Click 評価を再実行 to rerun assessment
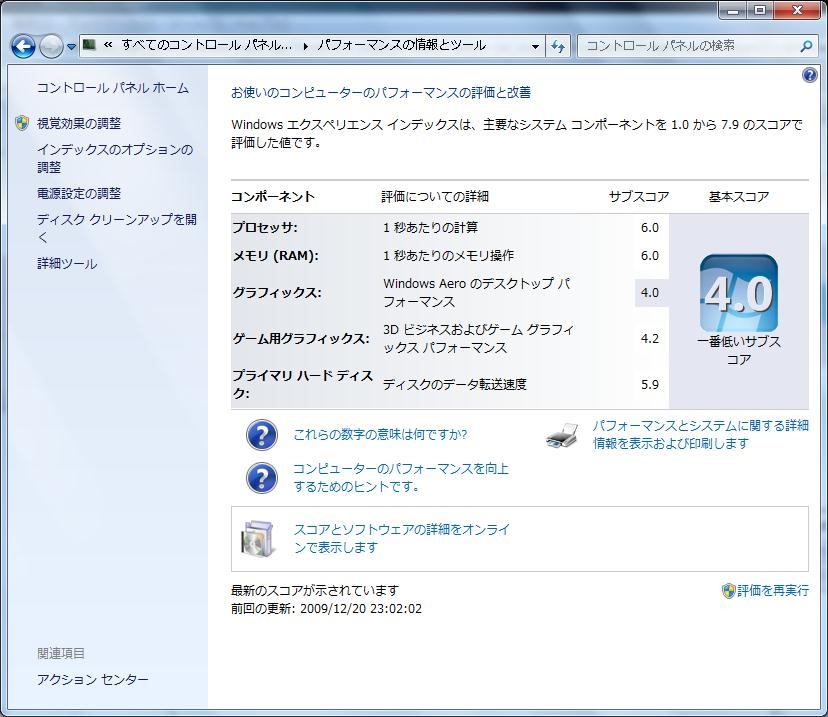 click(773, 591)
